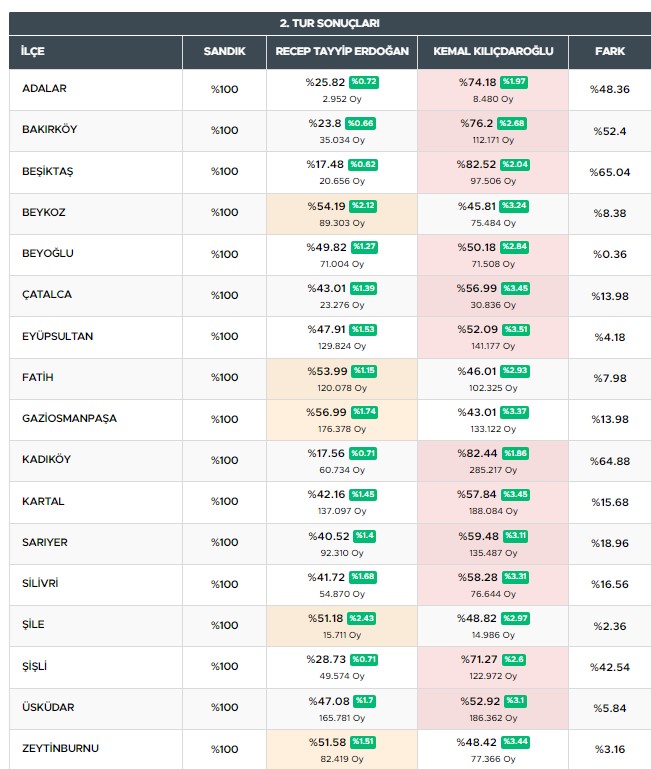Sort by RECEP TAYYİP ERDOĞAN column header
This screenshot has height=769, width=651.
pos(342,51)
